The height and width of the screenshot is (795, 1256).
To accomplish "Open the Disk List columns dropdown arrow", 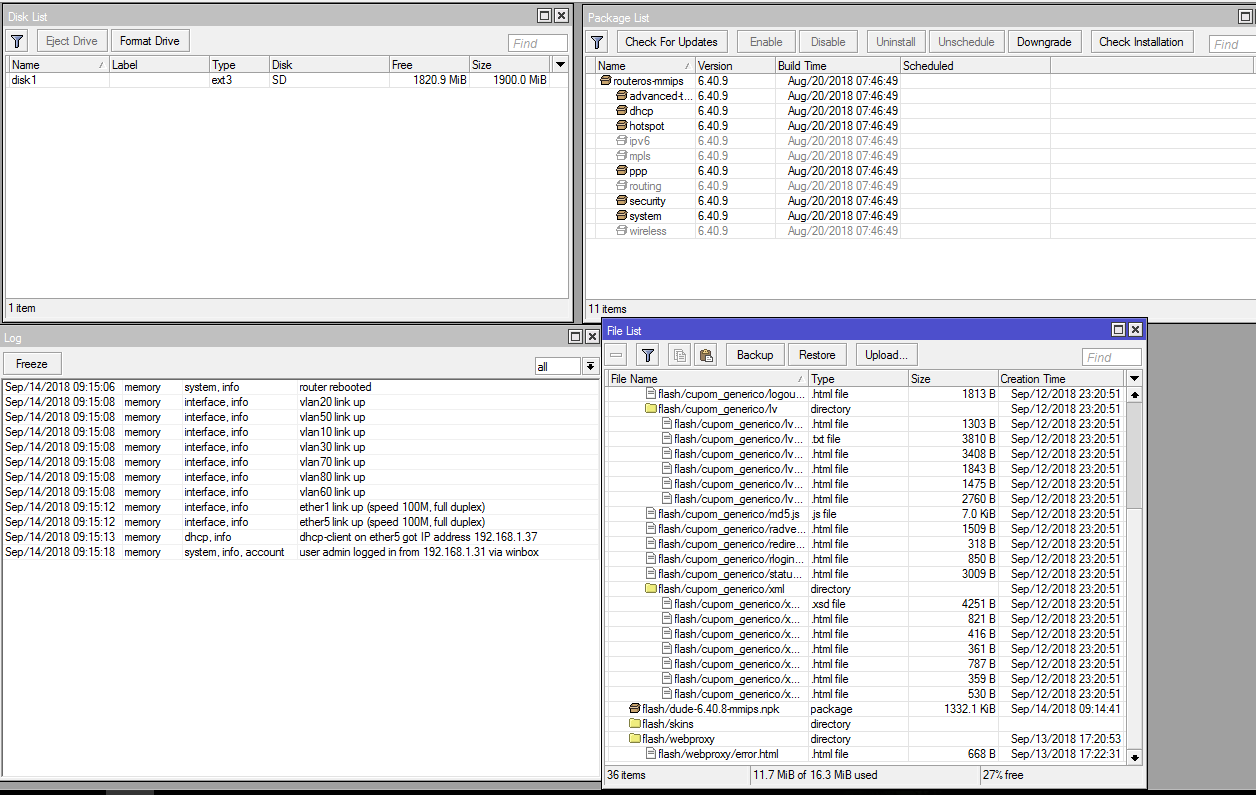I will 560,65.
